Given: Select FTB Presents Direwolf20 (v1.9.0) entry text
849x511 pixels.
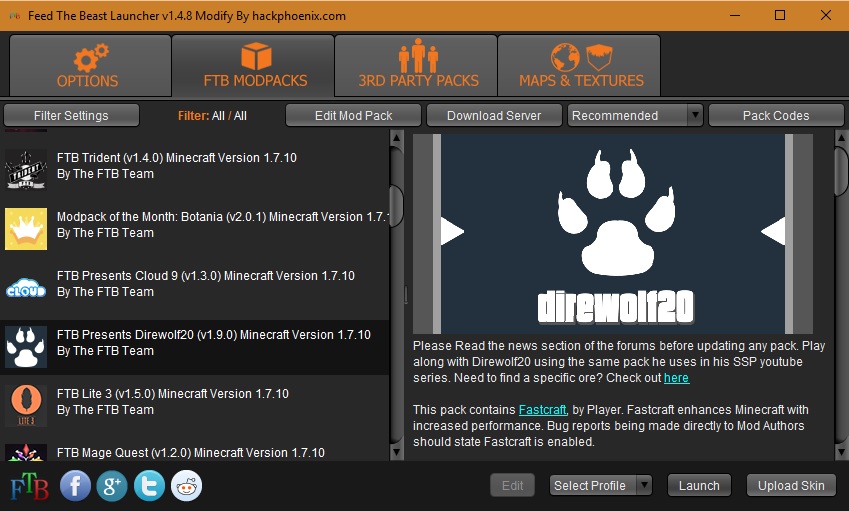Looking at the screenshot, I should 214,343.
